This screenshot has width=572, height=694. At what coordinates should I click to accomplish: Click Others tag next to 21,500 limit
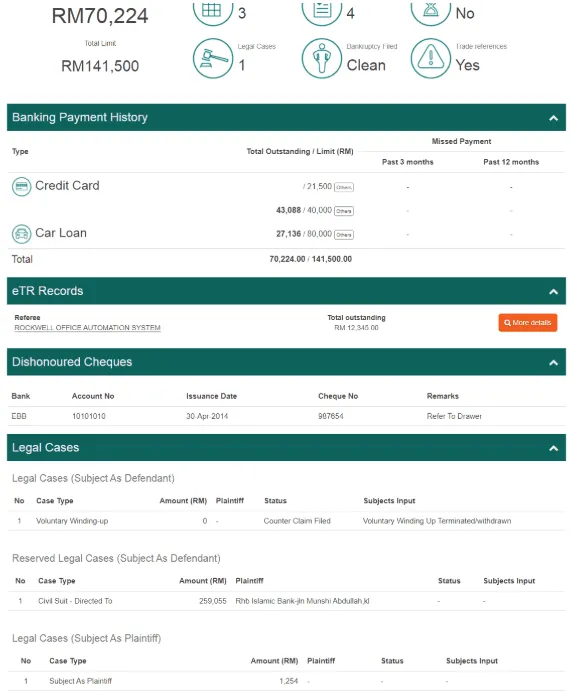click(x=344, y=187)
